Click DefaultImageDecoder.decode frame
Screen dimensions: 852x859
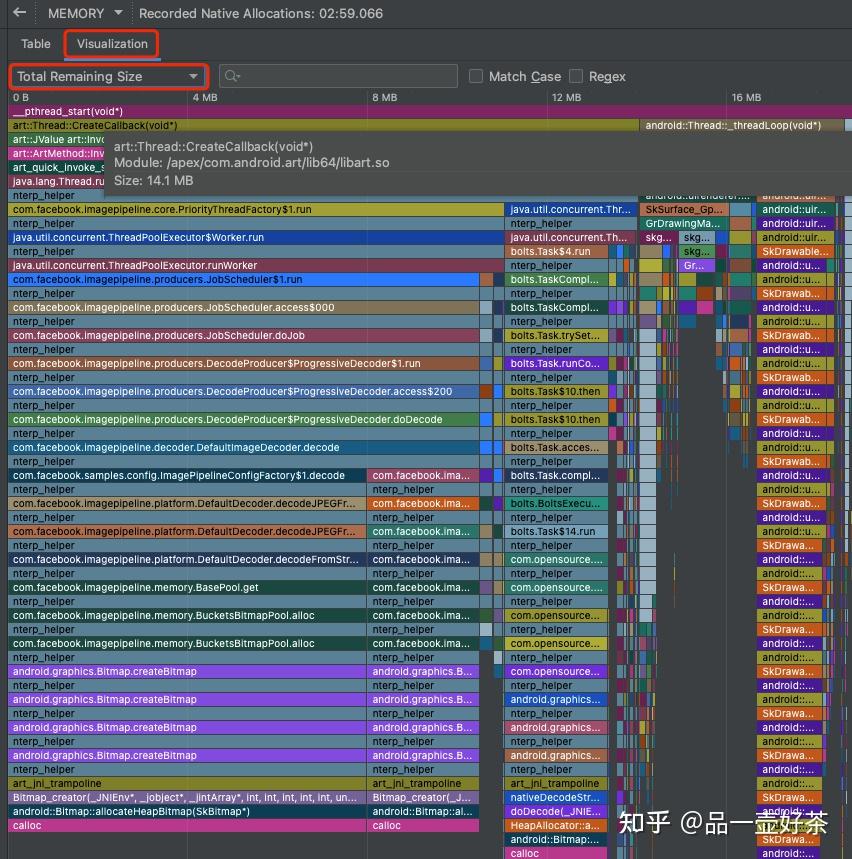pos(243,448)
